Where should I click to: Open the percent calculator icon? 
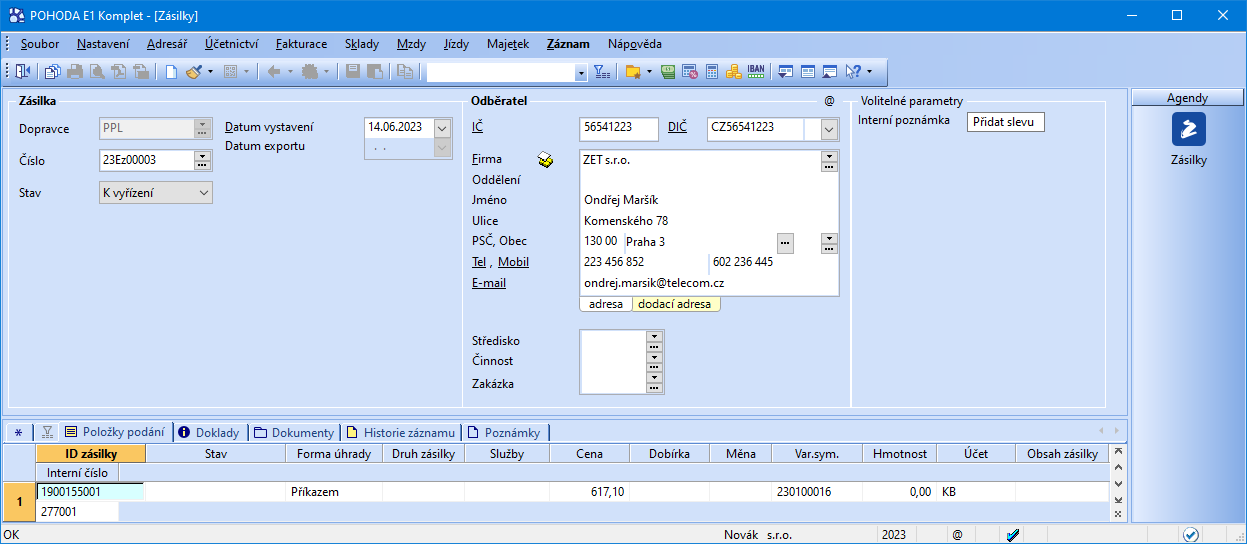pos(690,71)
